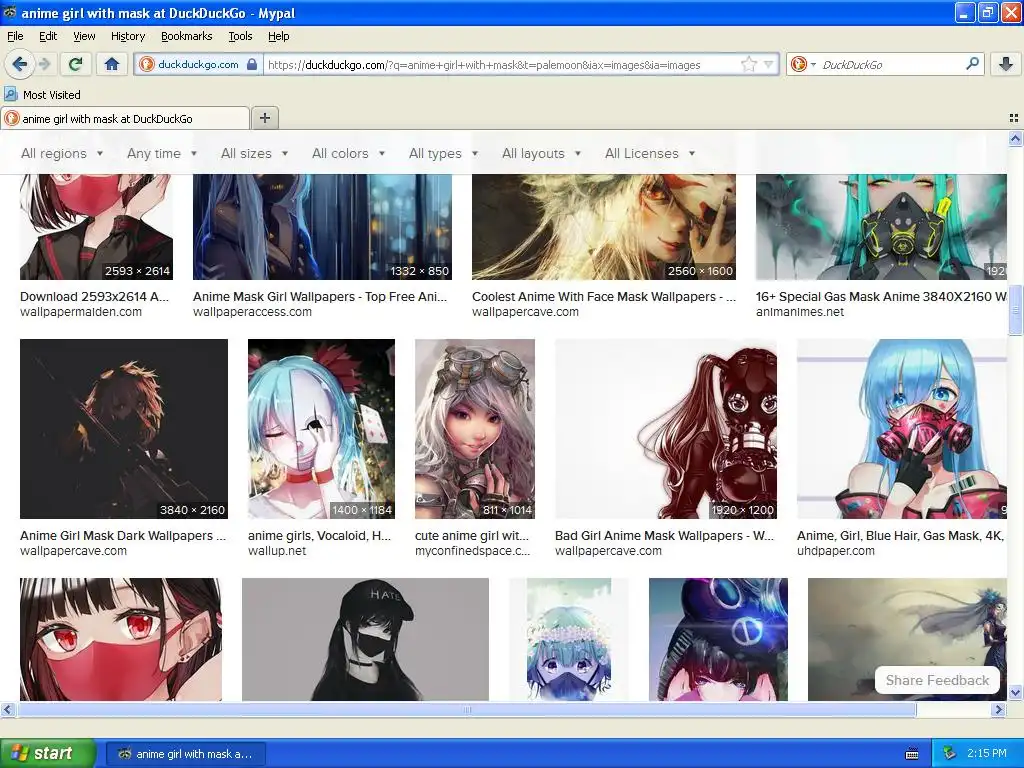Click the animanimes.net source link

[800, 312]
